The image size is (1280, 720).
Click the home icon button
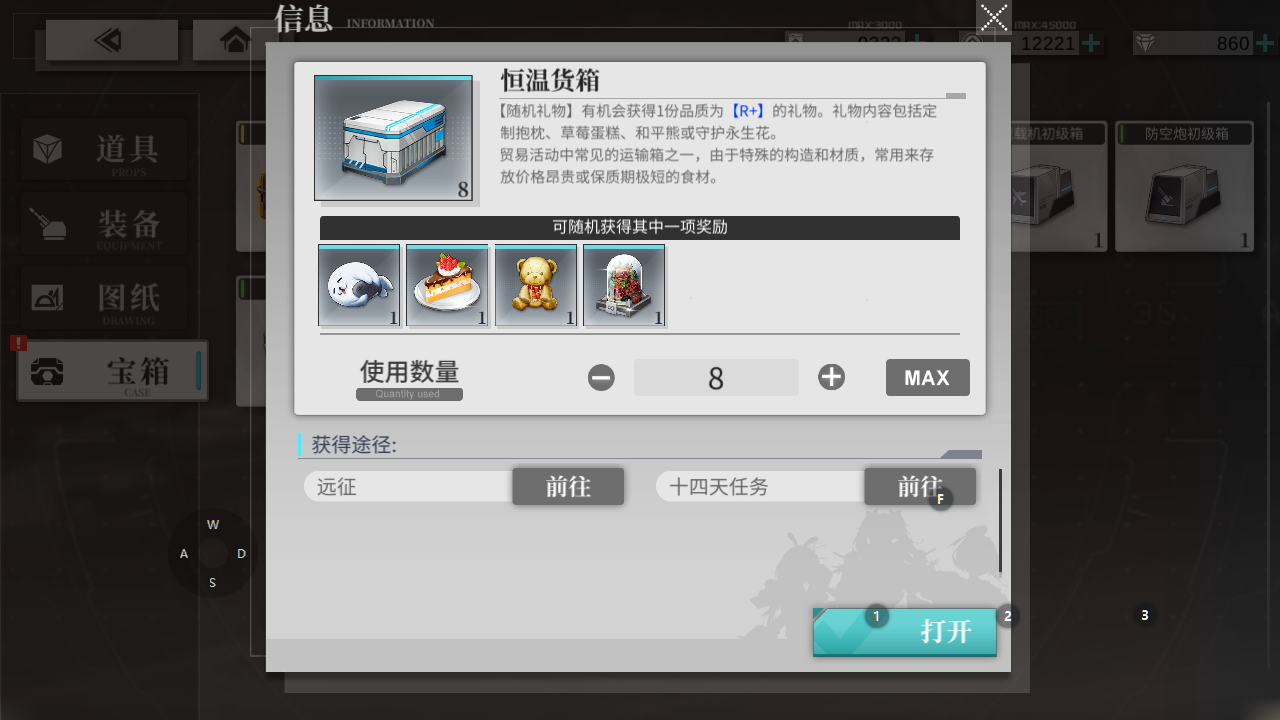pos(235,40)
